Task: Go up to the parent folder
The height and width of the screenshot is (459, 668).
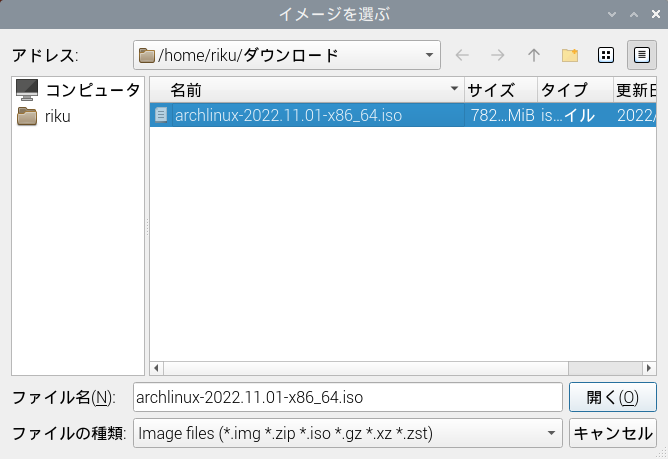Action: click(x=533, y=55)
